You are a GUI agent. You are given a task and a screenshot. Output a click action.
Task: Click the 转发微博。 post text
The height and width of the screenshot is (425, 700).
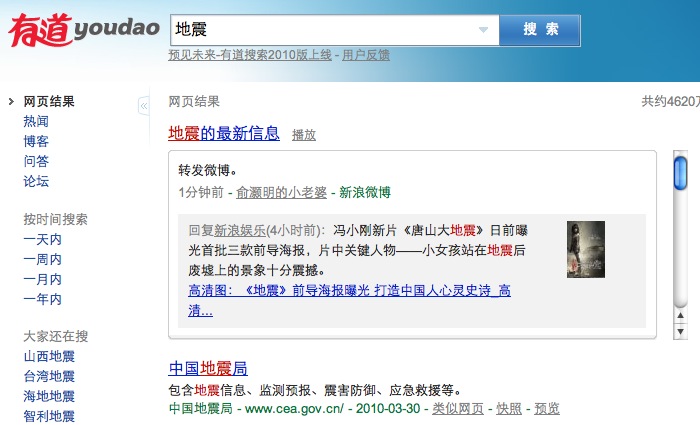coord(208,170)
